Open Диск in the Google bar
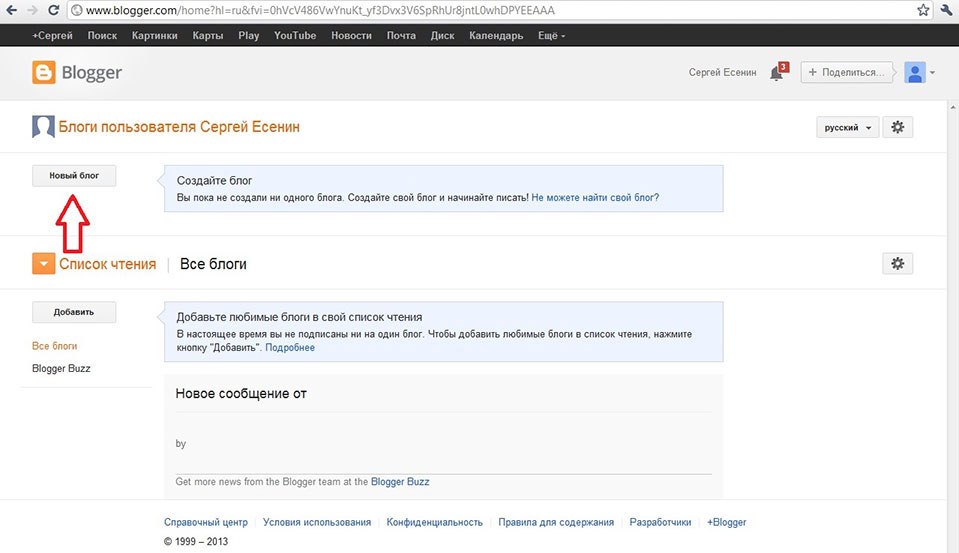Image resolution: width=959 pixels, height=553 pixels. [442, 35]
